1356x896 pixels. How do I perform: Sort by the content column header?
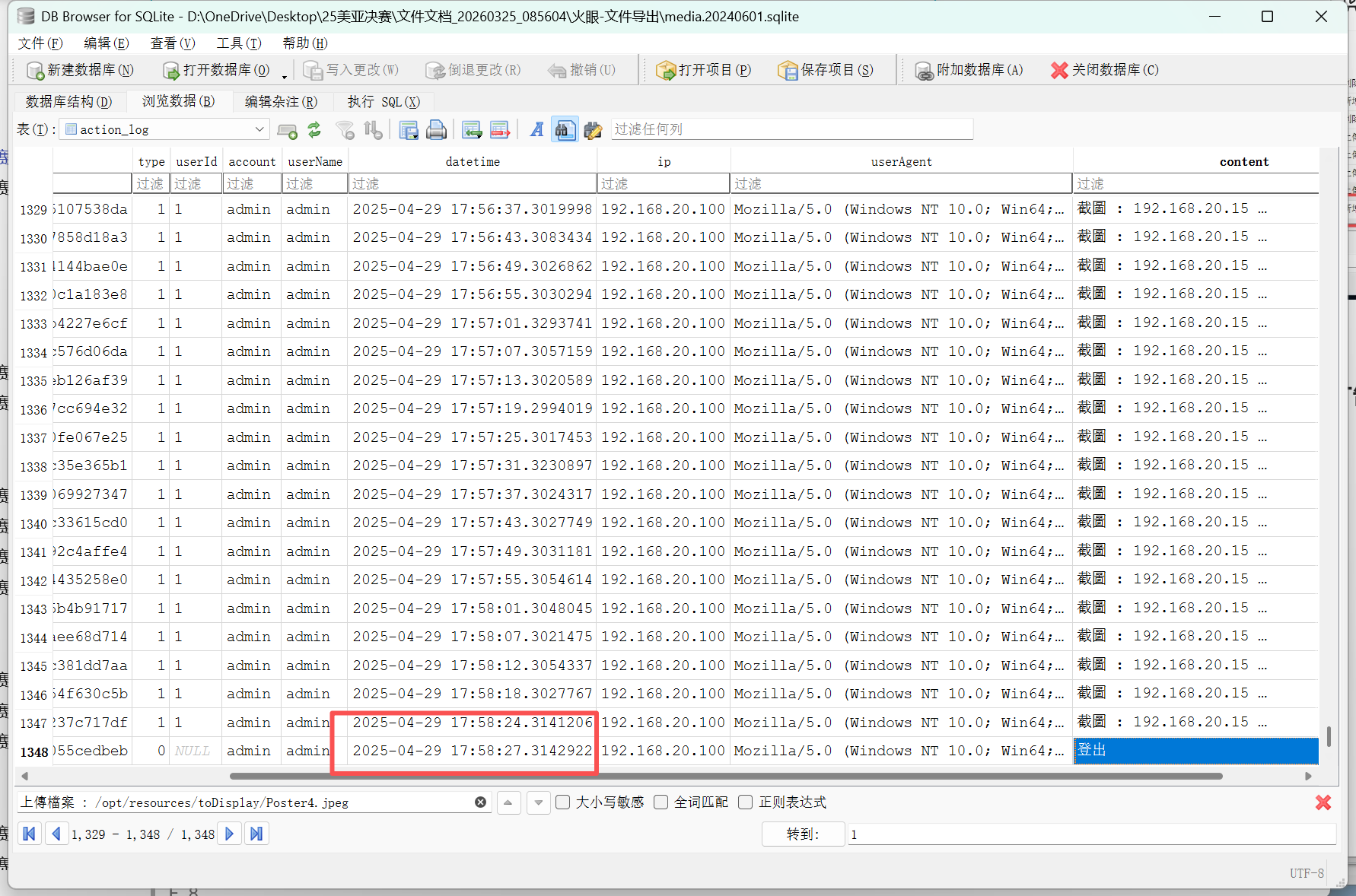[1196, 161]
